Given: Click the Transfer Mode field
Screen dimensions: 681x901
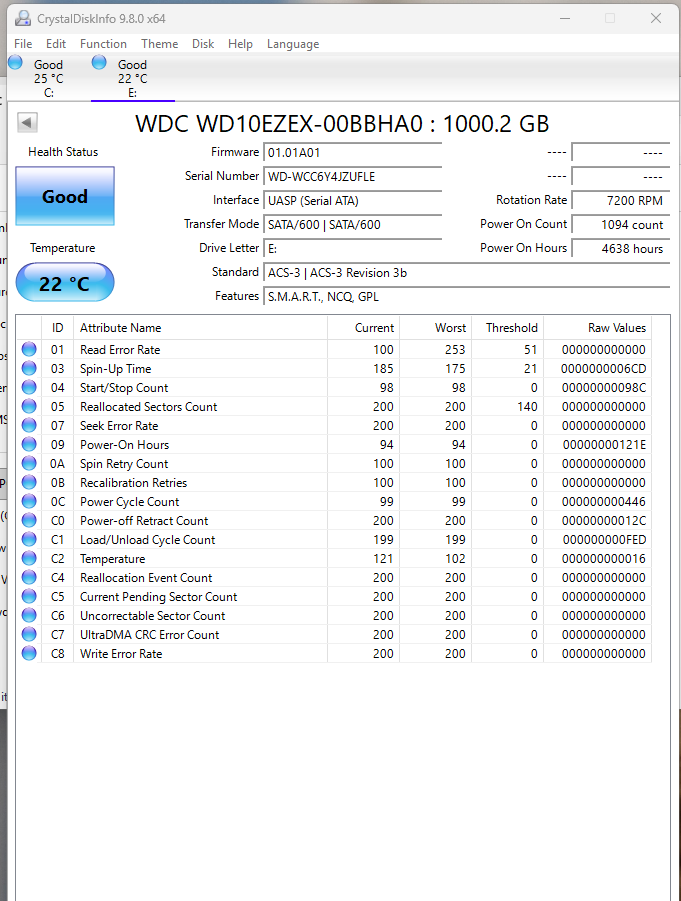Looking at the screenshot, I should pos(352,225).
